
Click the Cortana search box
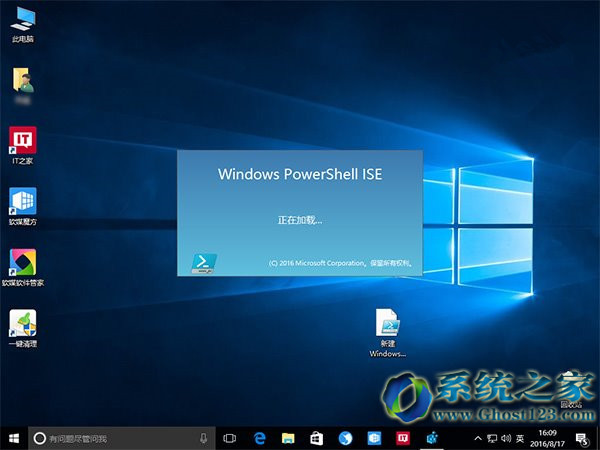(122, 438)
